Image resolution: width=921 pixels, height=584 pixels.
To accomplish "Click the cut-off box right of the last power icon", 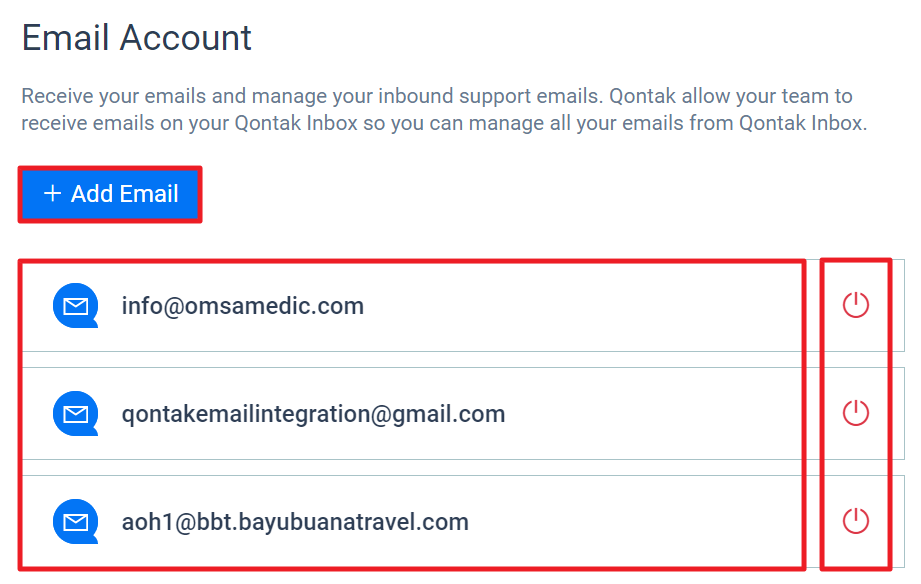I will tap(899, 522).
